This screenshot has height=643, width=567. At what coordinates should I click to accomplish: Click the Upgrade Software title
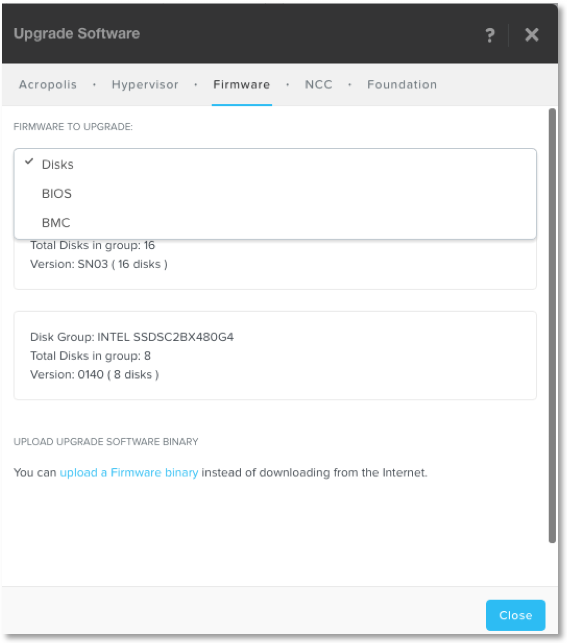(77, 34)
